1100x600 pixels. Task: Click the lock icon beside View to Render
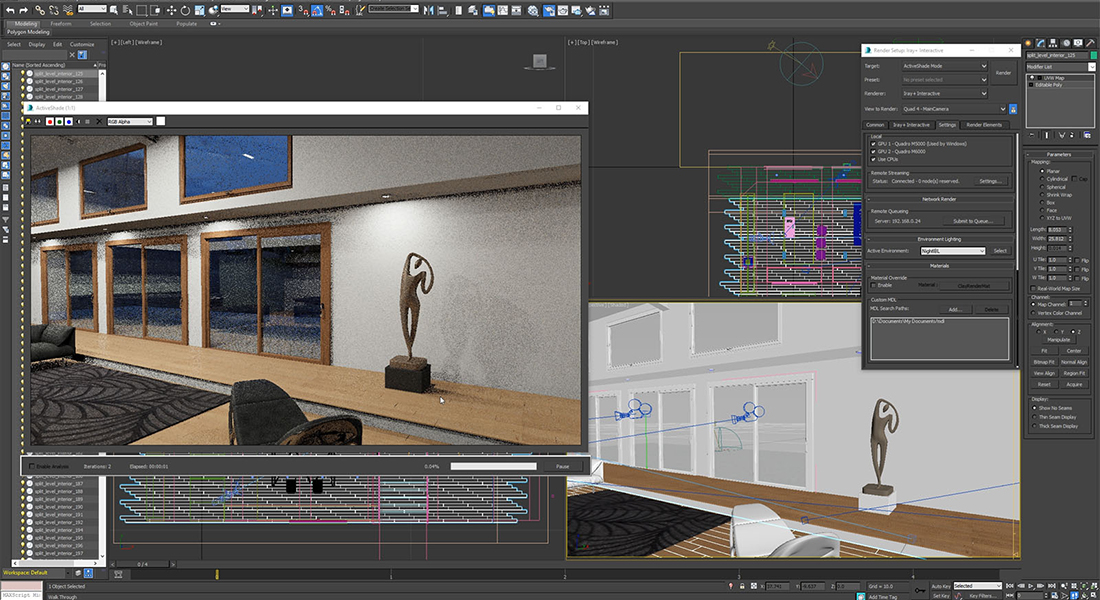[1013, 109]
